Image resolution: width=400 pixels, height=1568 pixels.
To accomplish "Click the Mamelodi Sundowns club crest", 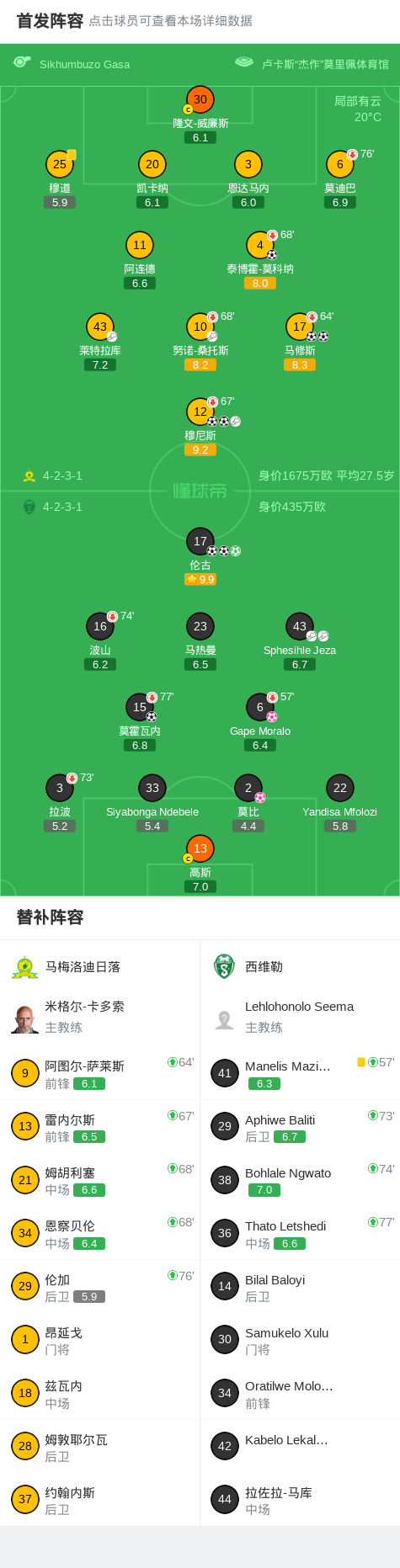I will point(25,967).
